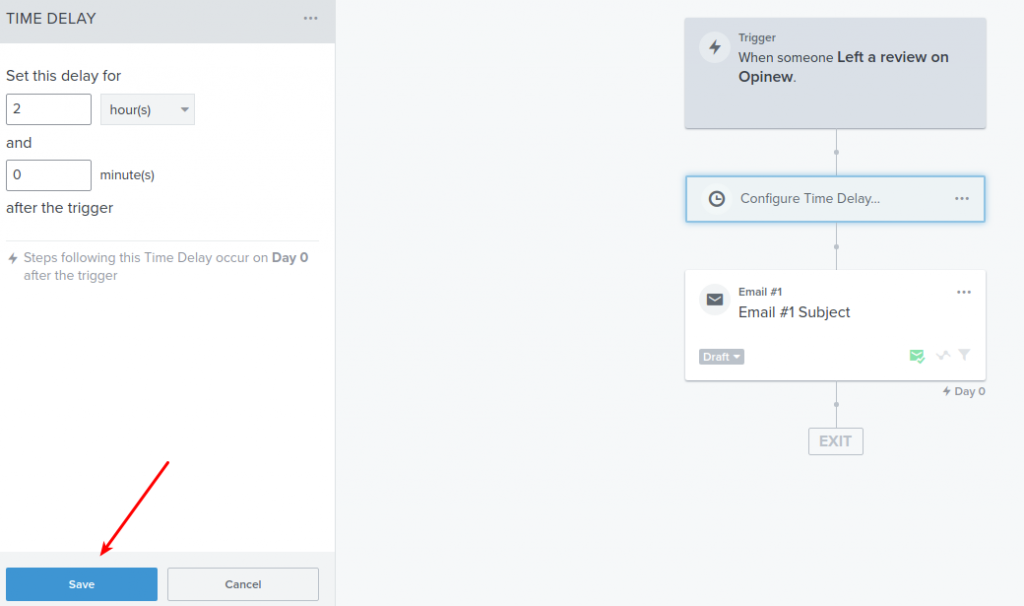The image size is (1024, 606).
Task: Click the filter funnel icon on Email #1
Action: click(964, 355)
